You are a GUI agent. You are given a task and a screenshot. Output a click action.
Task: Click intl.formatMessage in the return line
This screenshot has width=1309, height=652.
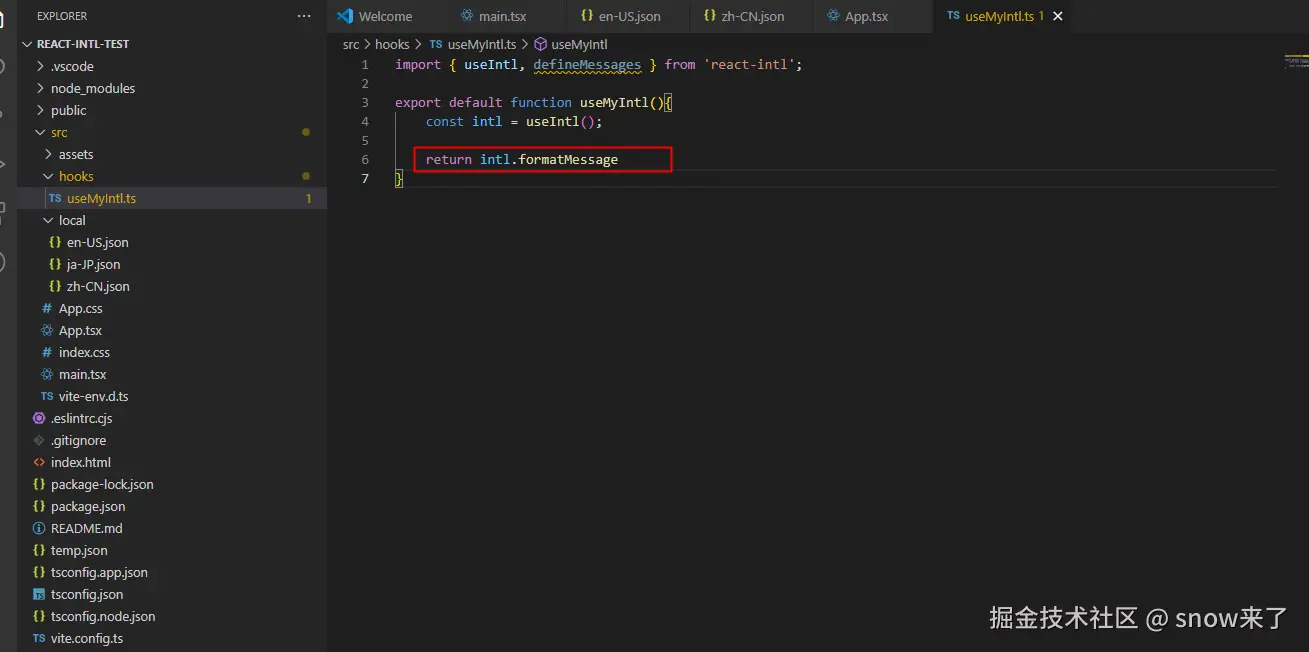549,159
